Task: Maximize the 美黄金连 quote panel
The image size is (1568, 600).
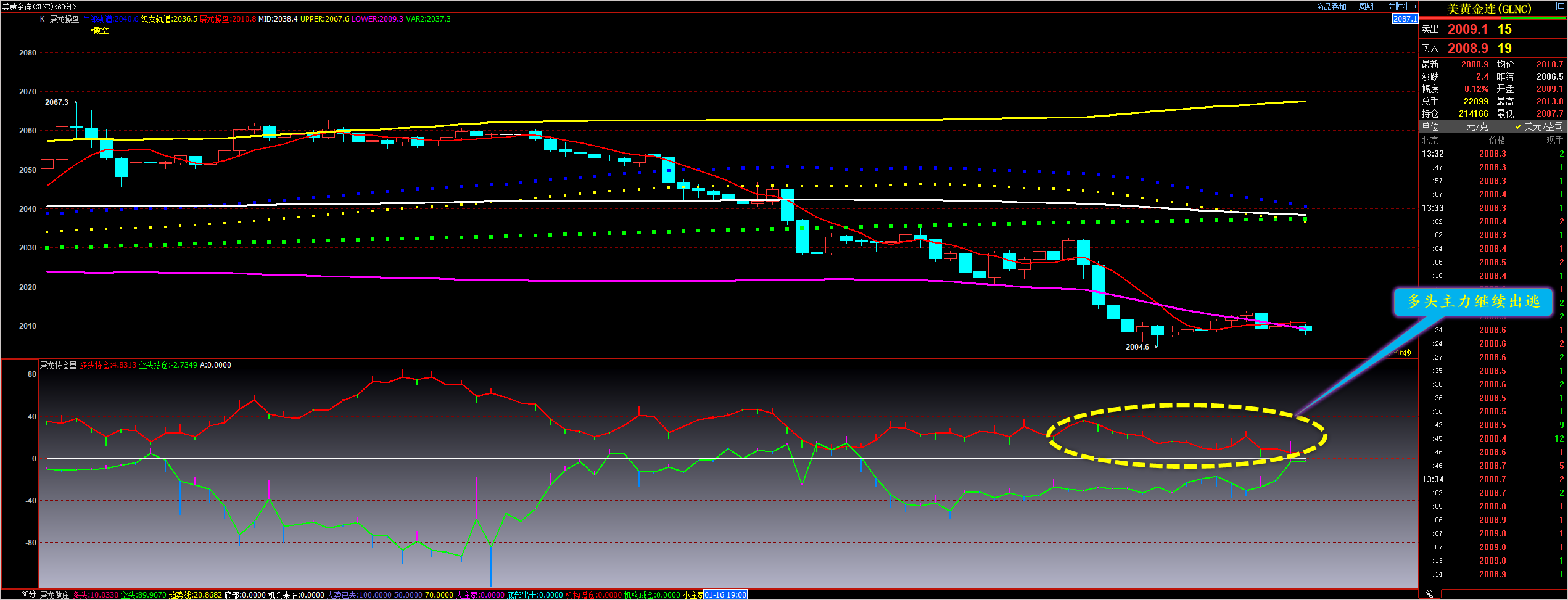Action: click(1561, 6)
